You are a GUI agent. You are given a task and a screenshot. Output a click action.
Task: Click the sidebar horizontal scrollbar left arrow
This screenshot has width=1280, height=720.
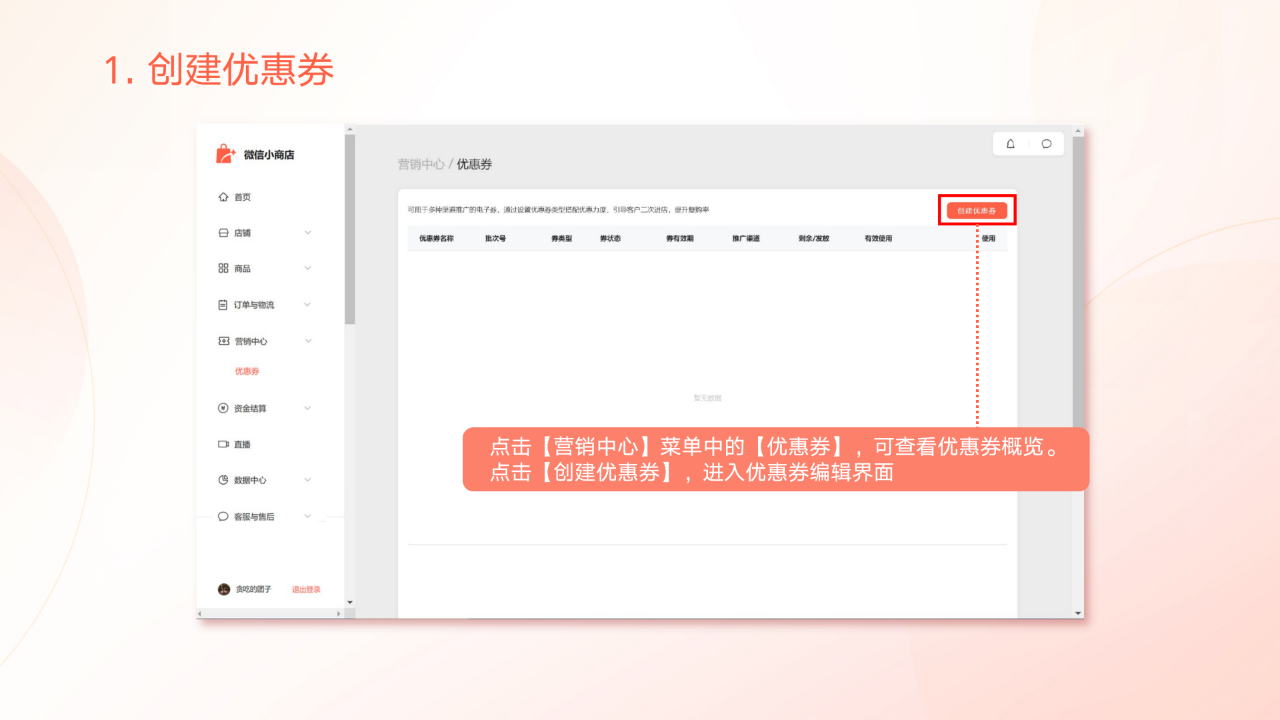click(x=201, y=613)
